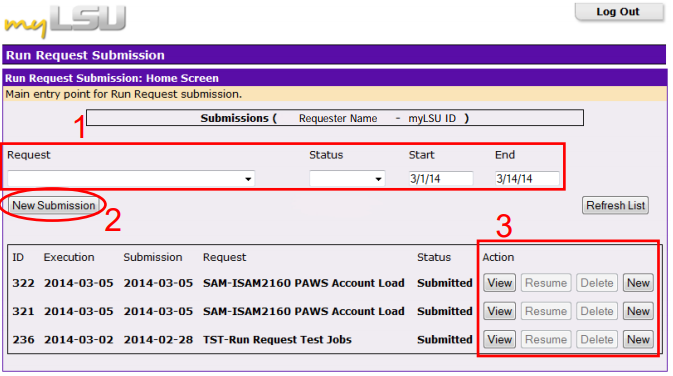Select ID cell 322
Viewport: 673px width, 376px height.
[x=23, y=283]
